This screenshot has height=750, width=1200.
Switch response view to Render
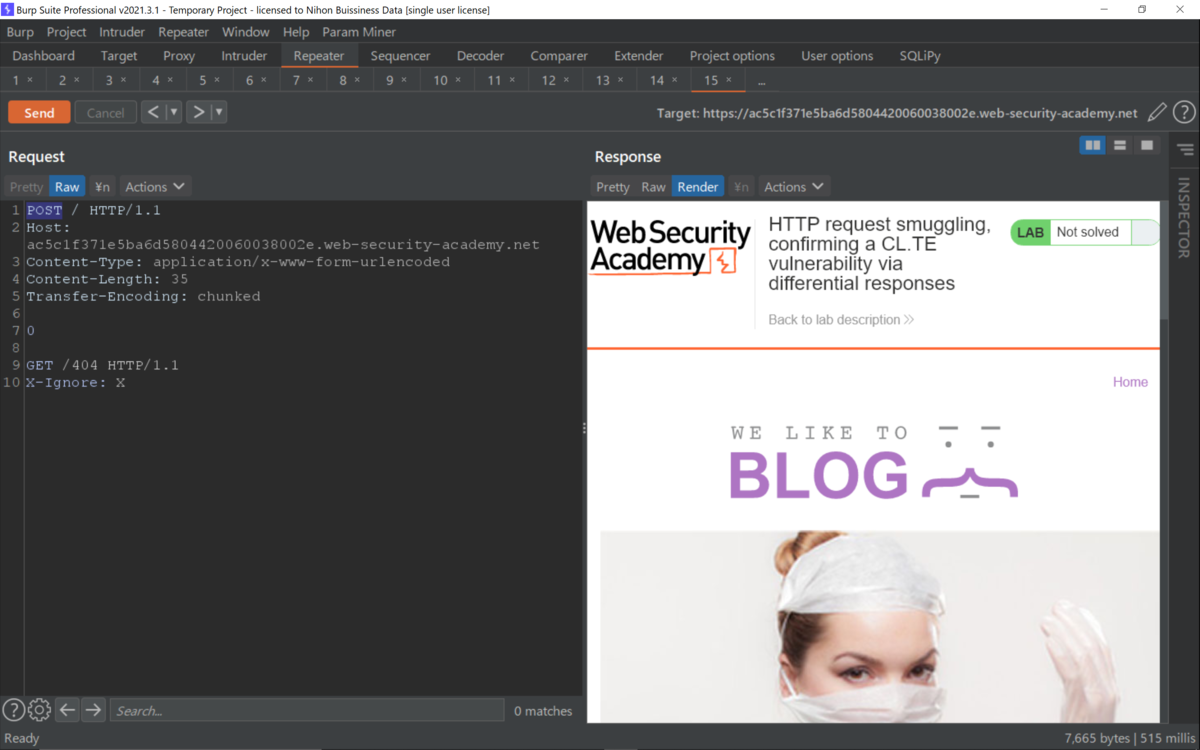coord(697,187)
